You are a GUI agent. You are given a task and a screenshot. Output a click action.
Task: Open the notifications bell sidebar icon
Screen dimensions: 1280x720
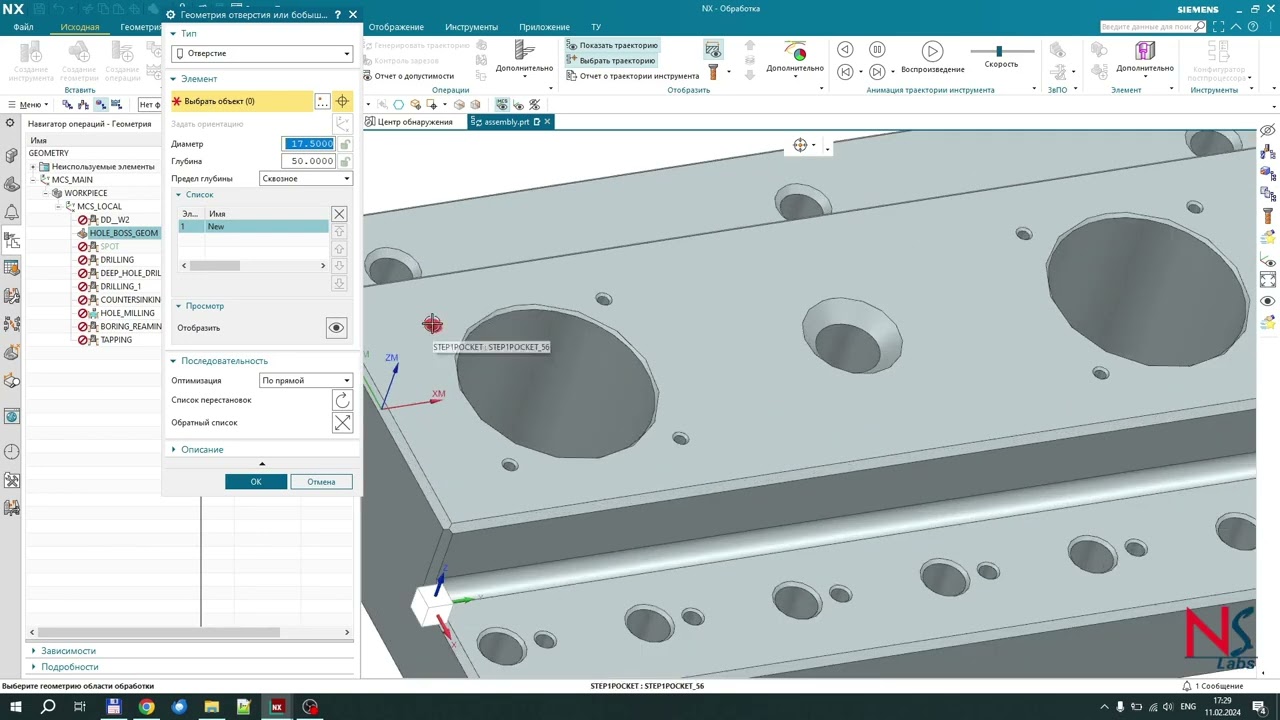[x=12, y=212]
